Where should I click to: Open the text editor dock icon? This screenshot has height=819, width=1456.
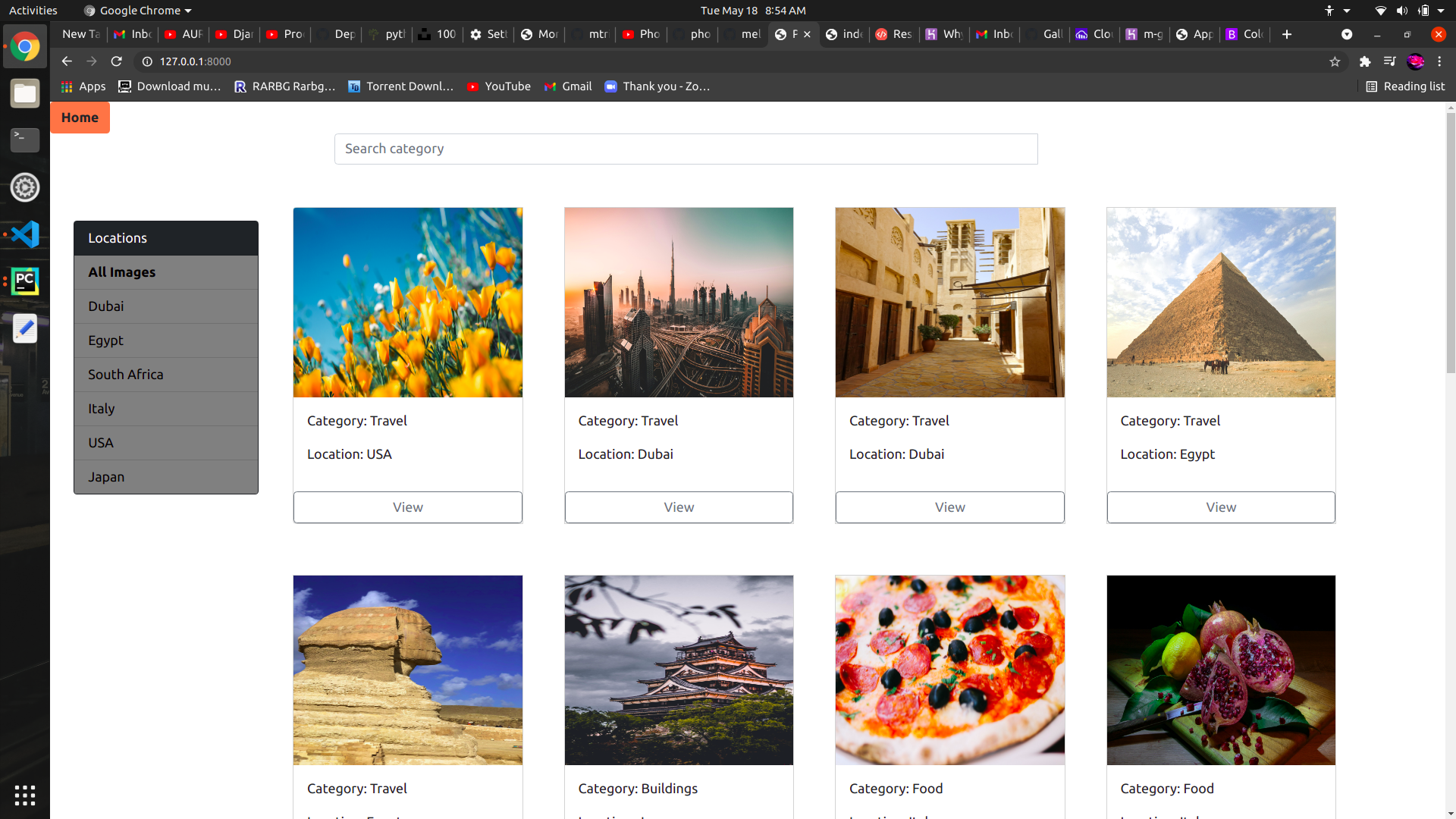(25, 328)
